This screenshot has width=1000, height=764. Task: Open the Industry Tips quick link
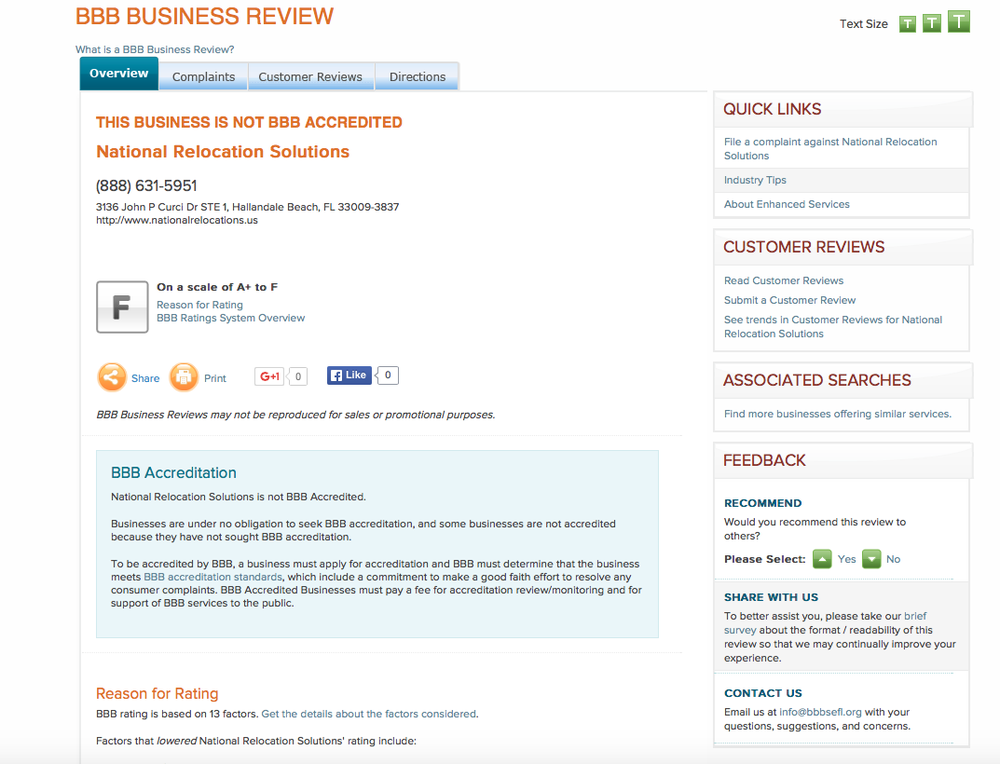click(755, 180)
